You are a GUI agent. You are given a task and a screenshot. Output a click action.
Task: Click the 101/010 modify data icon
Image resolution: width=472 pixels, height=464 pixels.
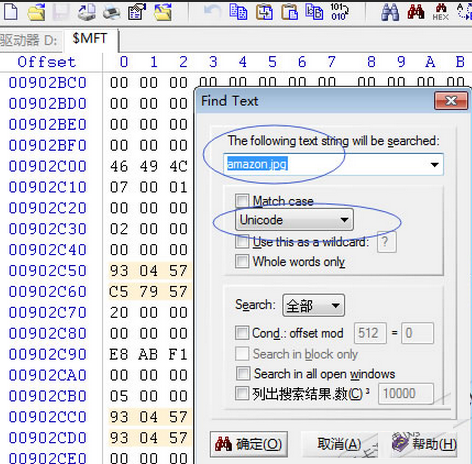tap(340, 12)
